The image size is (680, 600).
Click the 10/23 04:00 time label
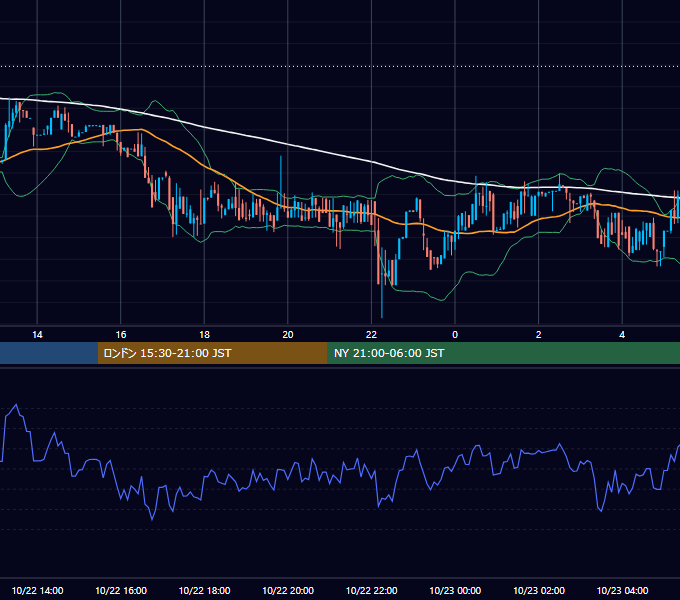click(x=622, y=590)
